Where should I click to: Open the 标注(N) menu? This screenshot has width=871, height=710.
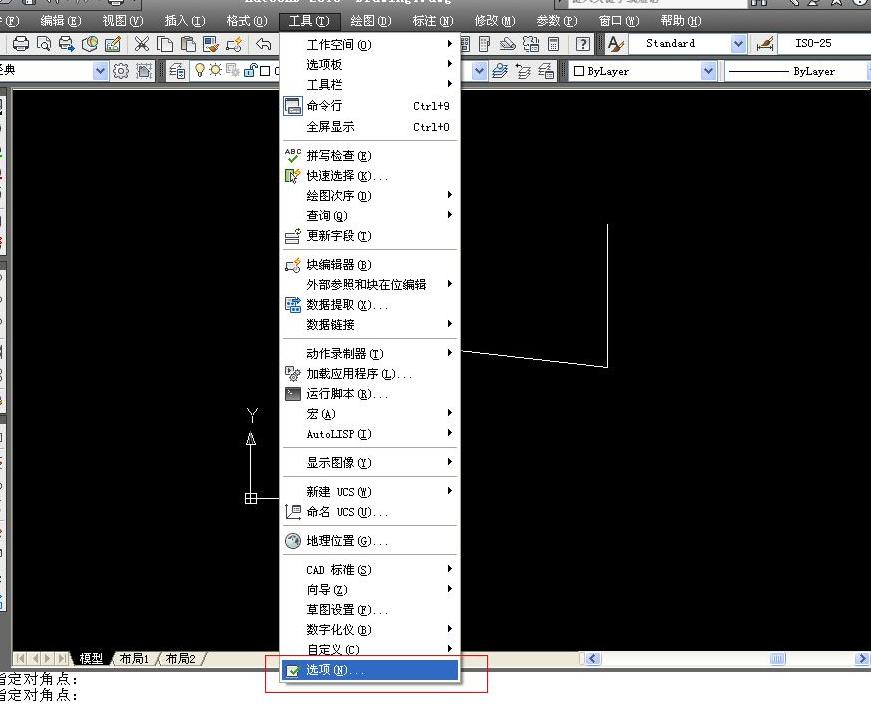pos(433,21)
